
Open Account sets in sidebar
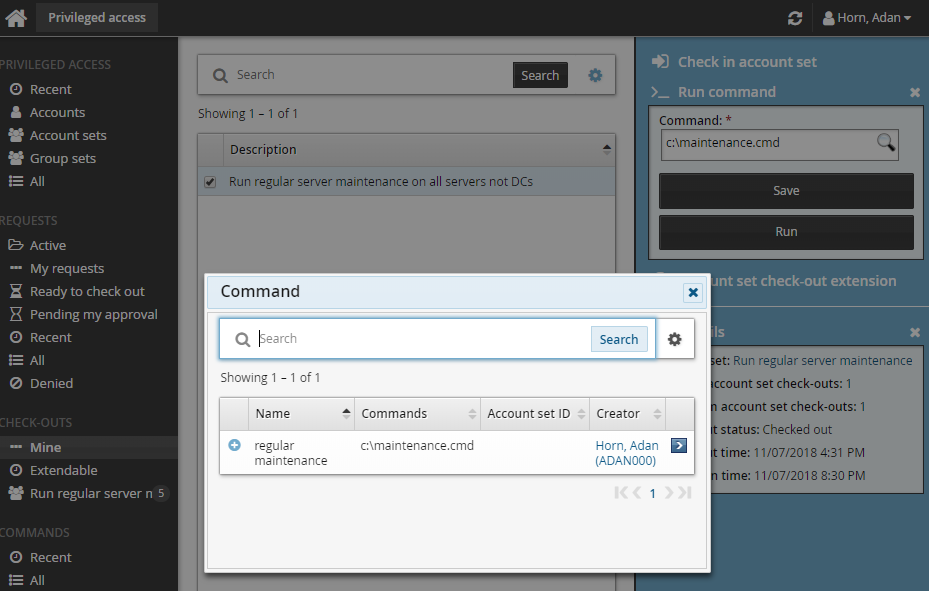coord(68,135)
